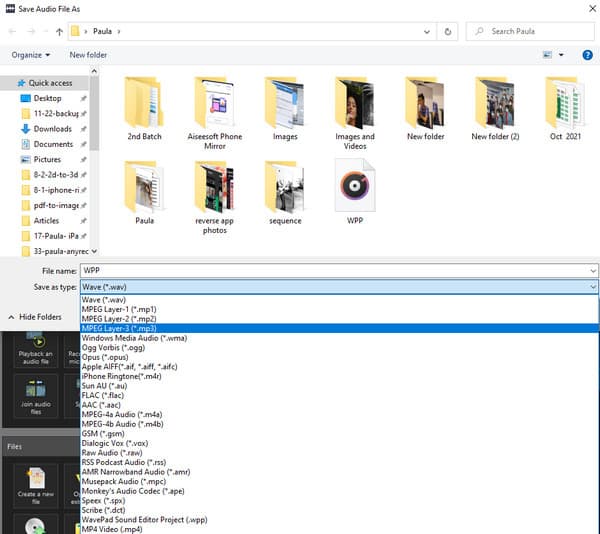Select iPhone Ringtone (*.m4r) format

pyautogui.click(x=339, y=376)
